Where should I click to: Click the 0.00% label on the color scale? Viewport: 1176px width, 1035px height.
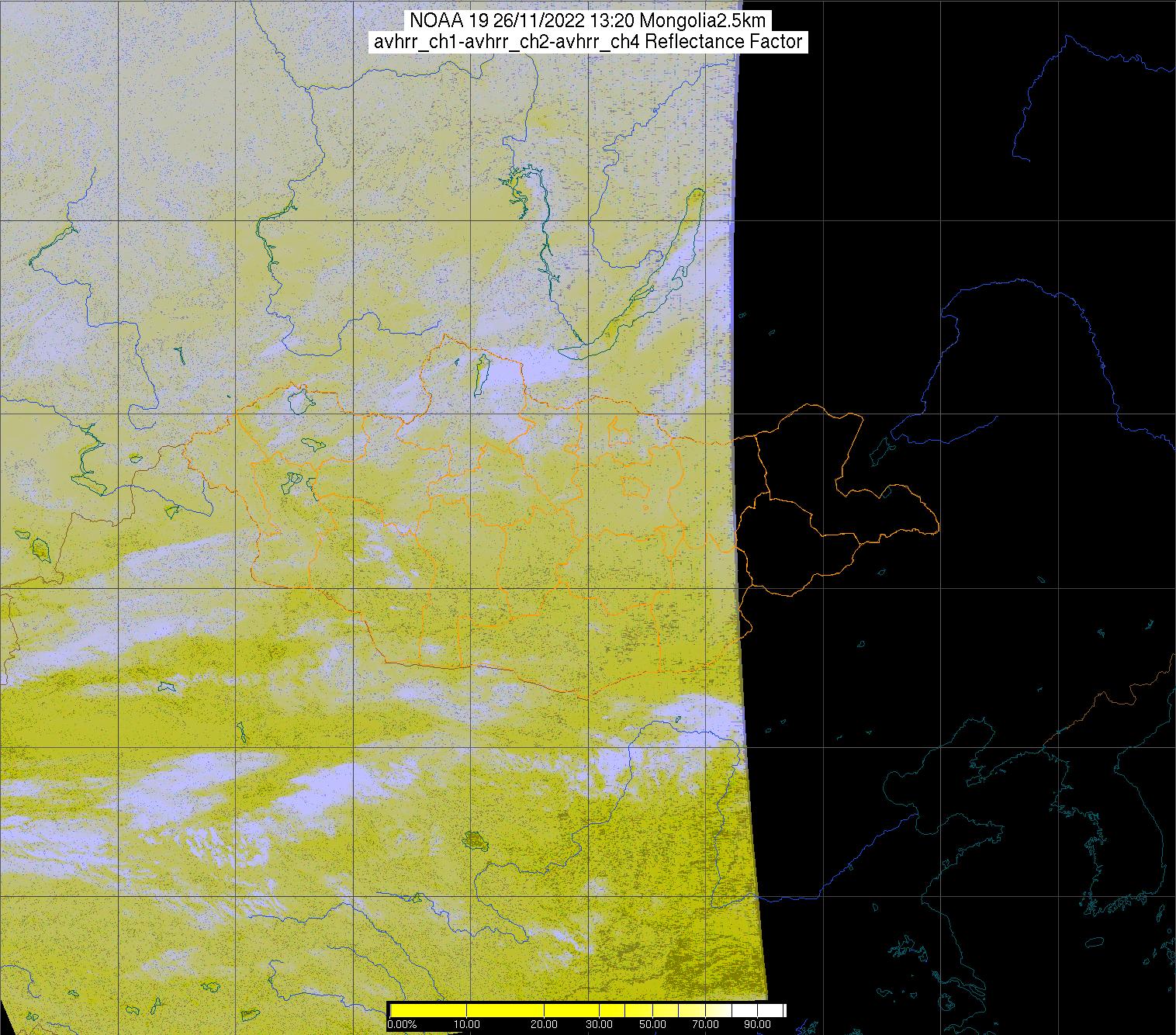coord(402,1025)
